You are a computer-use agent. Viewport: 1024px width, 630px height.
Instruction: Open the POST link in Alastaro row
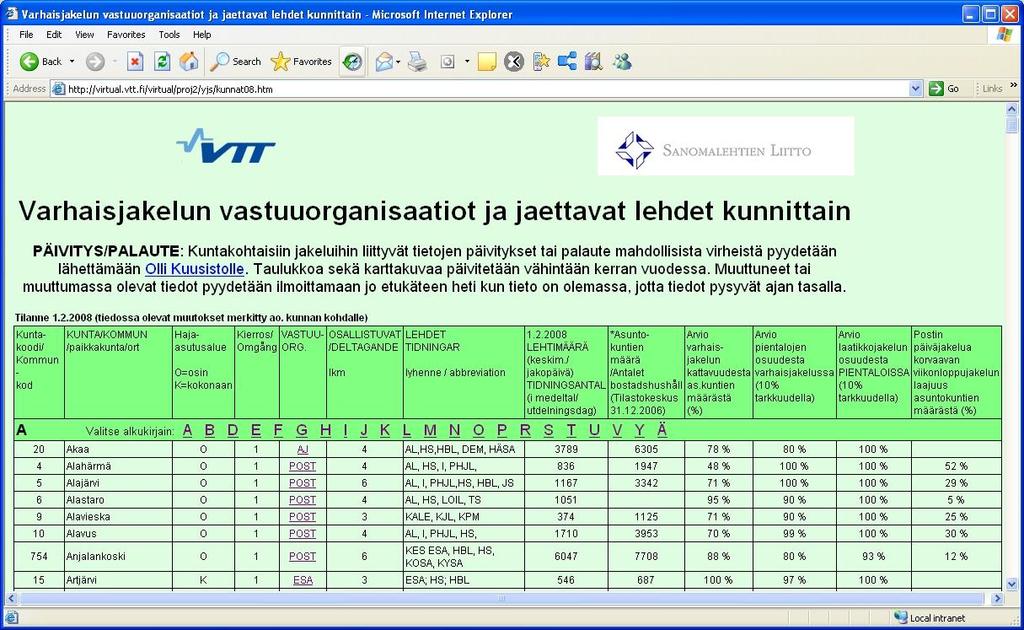pos(302,500)
